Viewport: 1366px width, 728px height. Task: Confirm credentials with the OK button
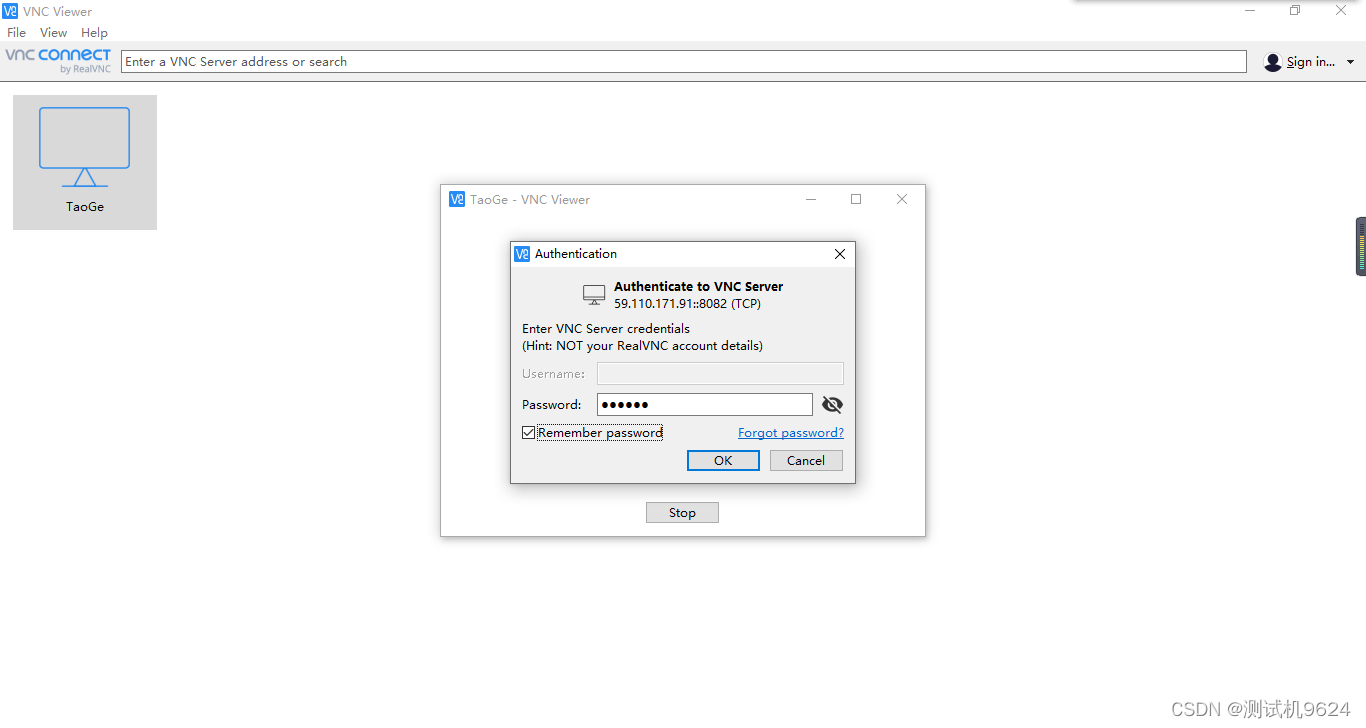click(723, 460)
